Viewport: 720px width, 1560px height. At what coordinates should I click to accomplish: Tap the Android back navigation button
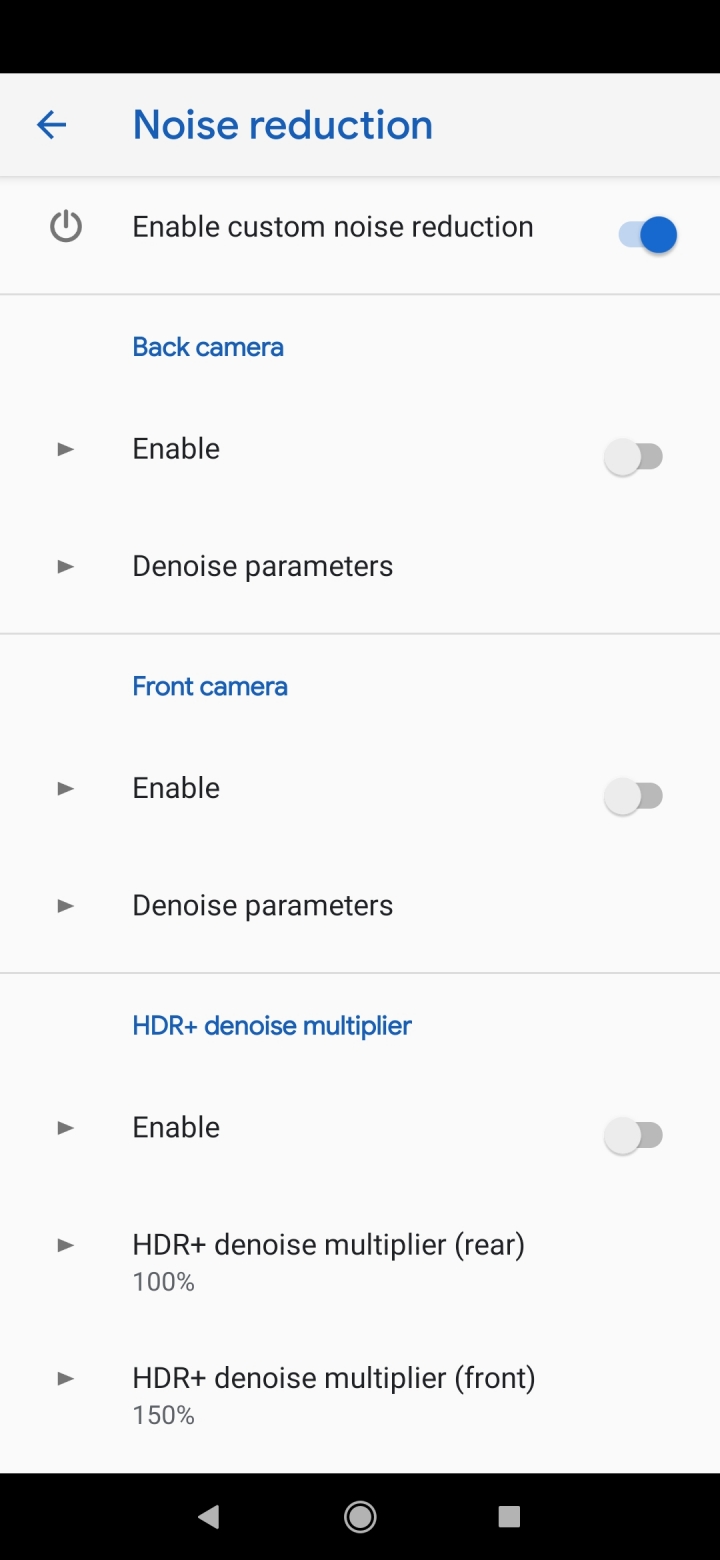coord(209,1517)
